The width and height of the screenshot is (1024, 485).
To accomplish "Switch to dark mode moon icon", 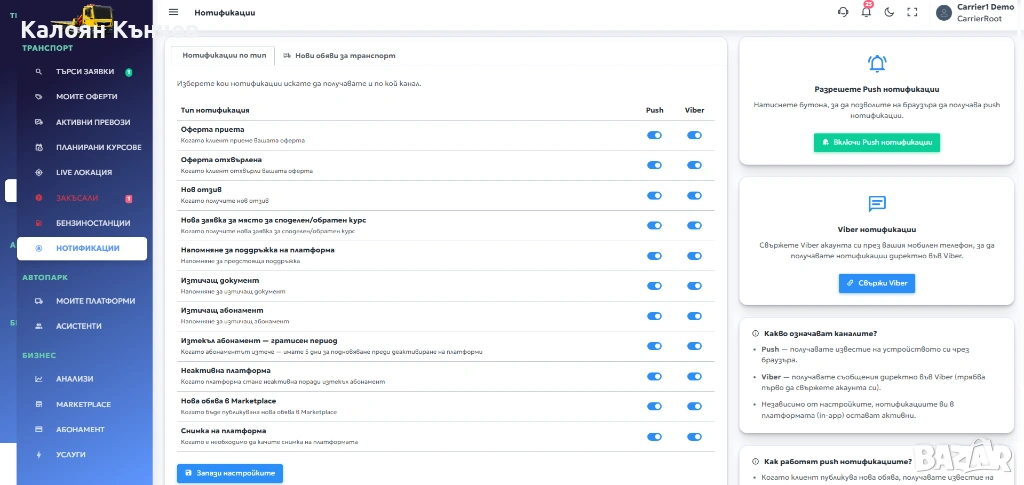I will 889,12.
